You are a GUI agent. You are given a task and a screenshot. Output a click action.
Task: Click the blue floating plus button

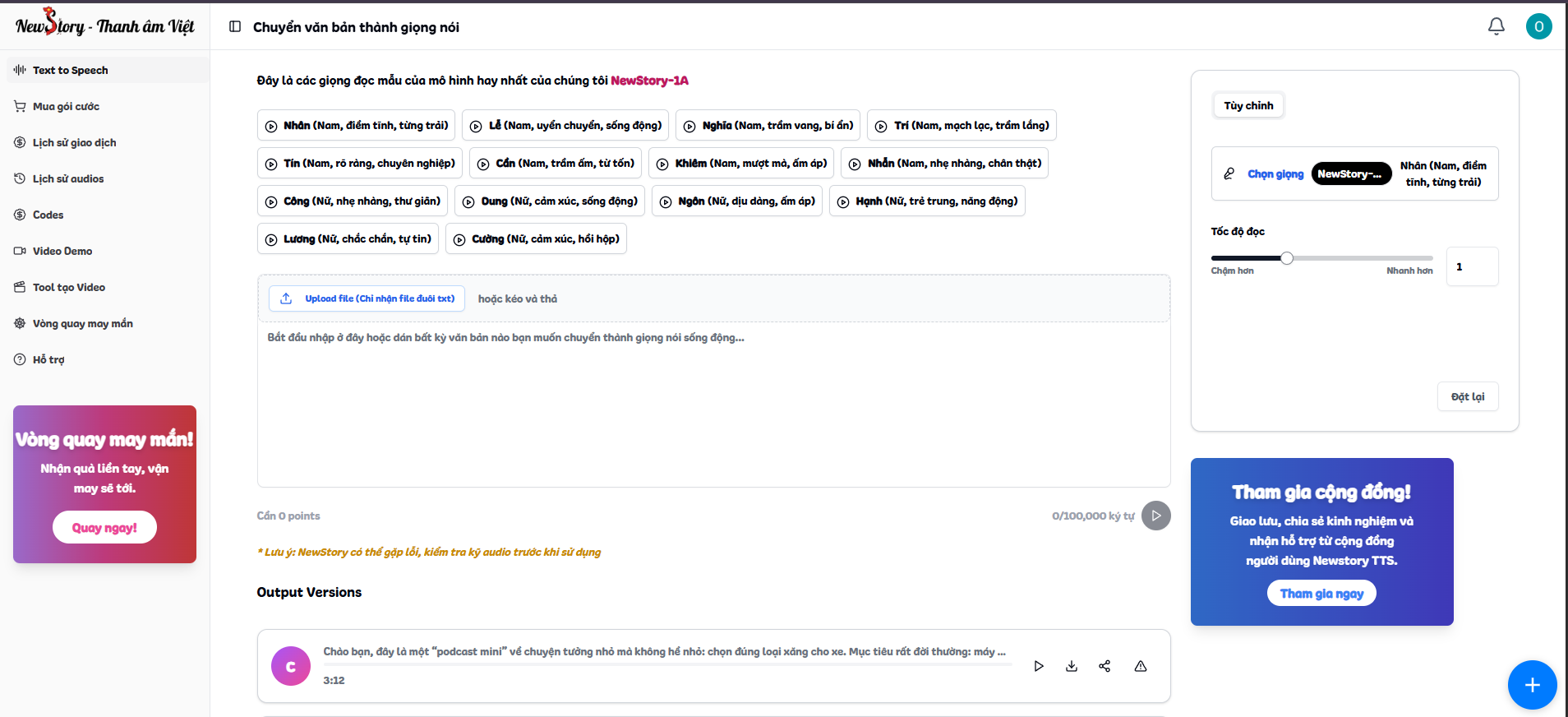pos(1532,684)
